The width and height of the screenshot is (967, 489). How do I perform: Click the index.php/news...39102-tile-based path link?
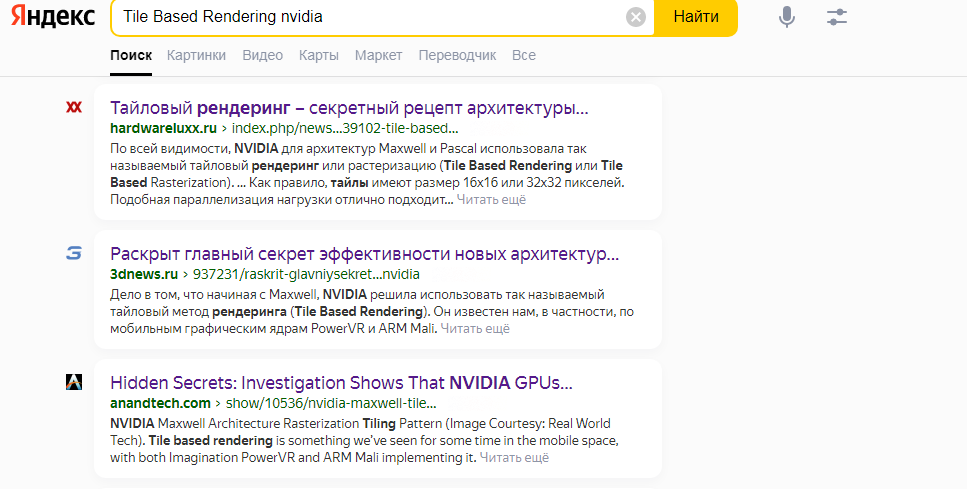pyautogui.click(x=345, y=128)
